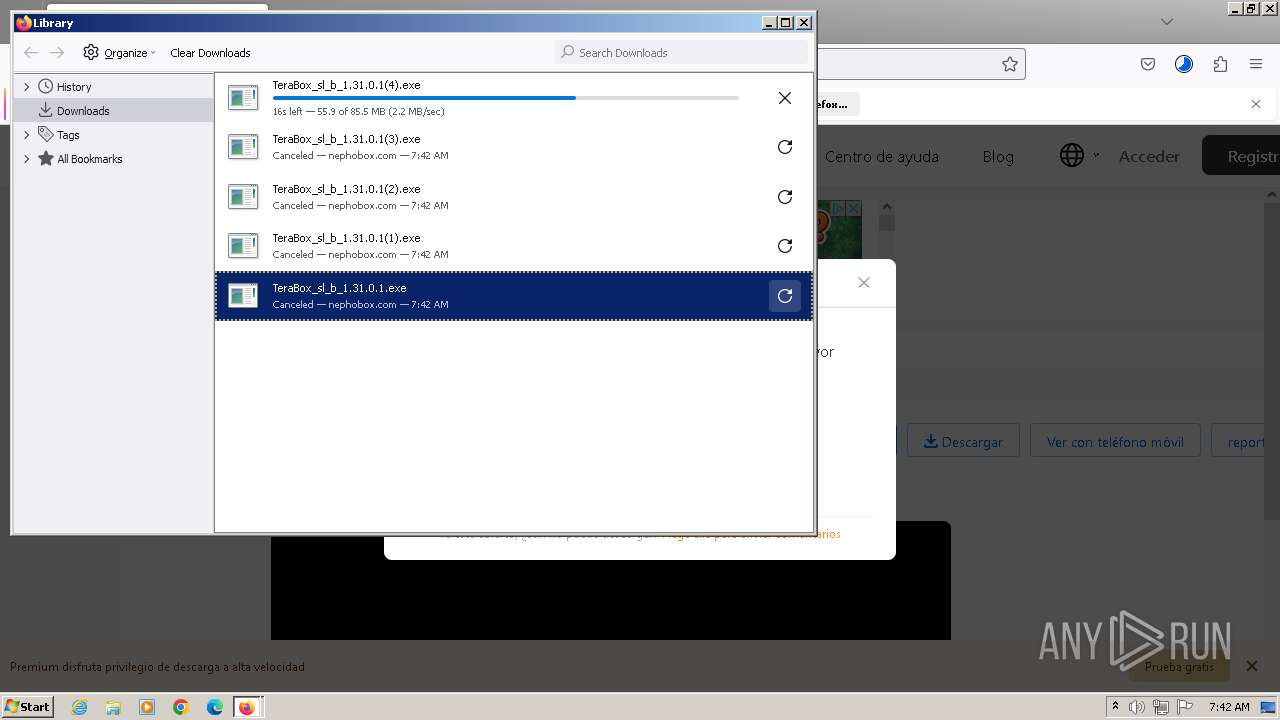Select All Bookmarks in the sidebar
Viewport: 1280px width, 720px height.
[x=89, y=159]
